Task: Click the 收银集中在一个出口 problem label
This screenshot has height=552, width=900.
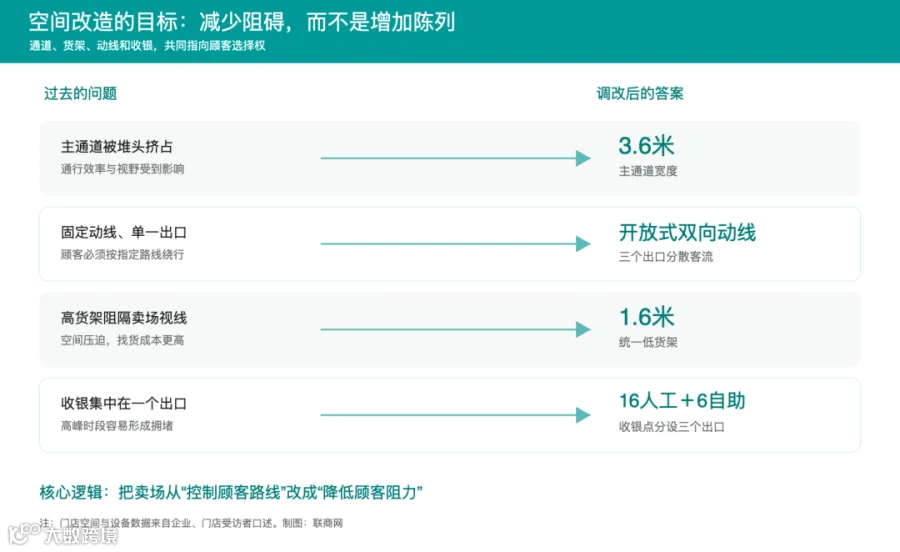Action: (x=124, y=403)
